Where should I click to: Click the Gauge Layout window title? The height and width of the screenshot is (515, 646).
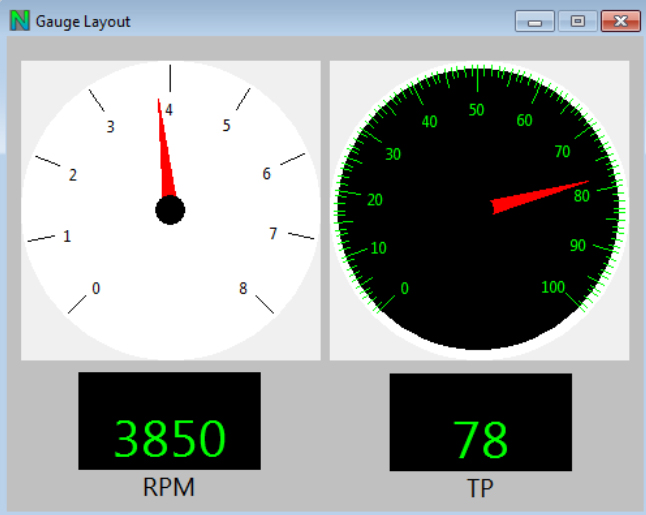pos(83,21)
